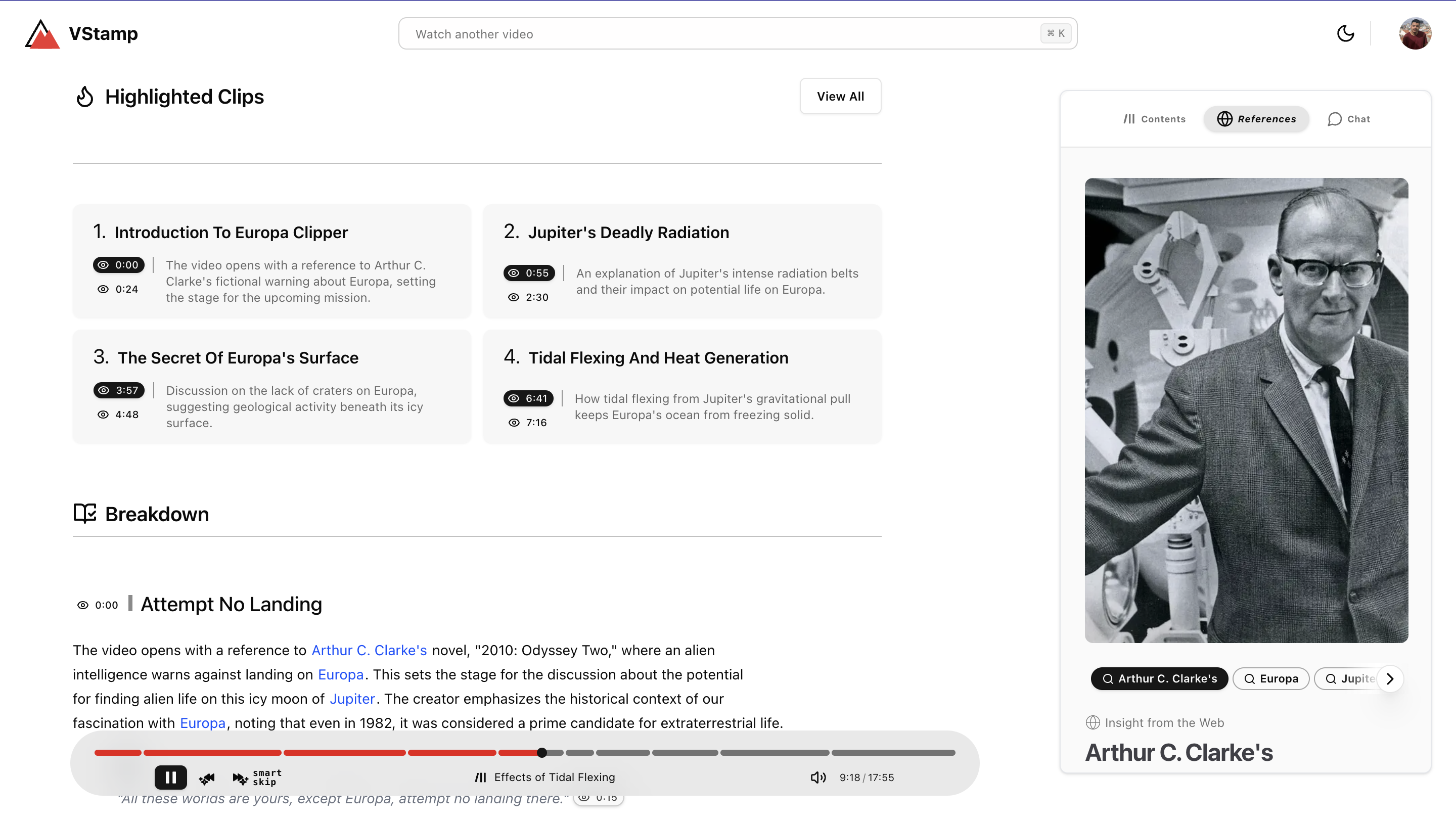The image size is (1456, 822).
Task: Switch to the Chat tab
Action: [x=1349, y=119]
